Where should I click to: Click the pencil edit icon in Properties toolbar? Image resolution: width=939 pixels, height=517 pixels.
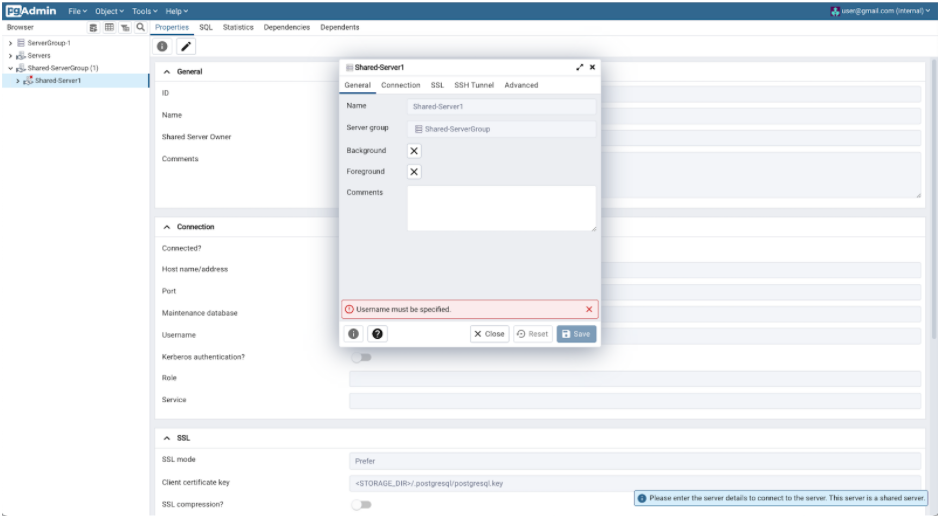pos(186,47)
